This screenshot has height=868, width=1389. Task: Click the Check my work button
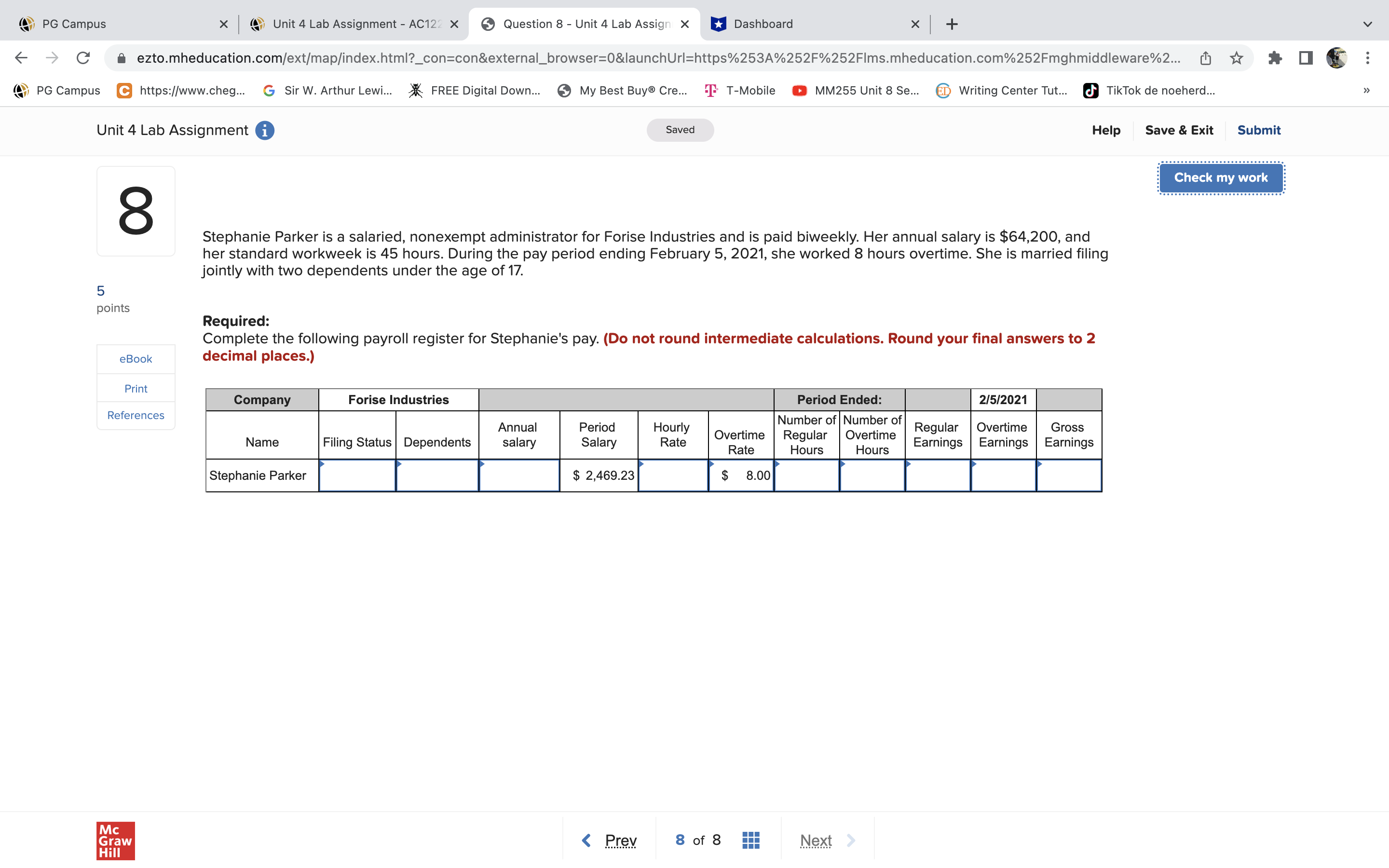click(x=1220, y=178)
